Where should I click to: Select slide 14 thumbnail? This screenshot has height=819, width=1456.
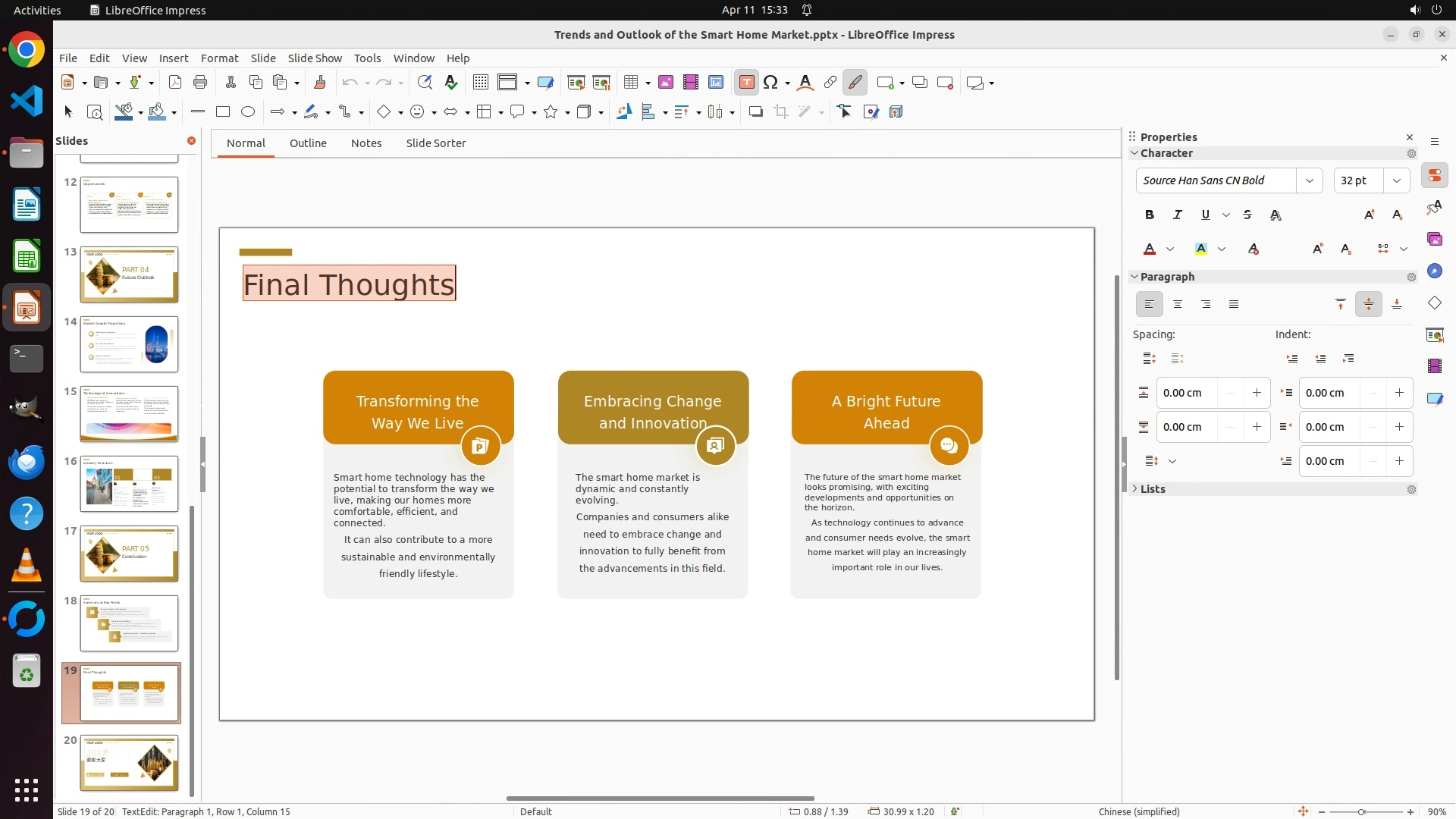(x=129, y=344)
